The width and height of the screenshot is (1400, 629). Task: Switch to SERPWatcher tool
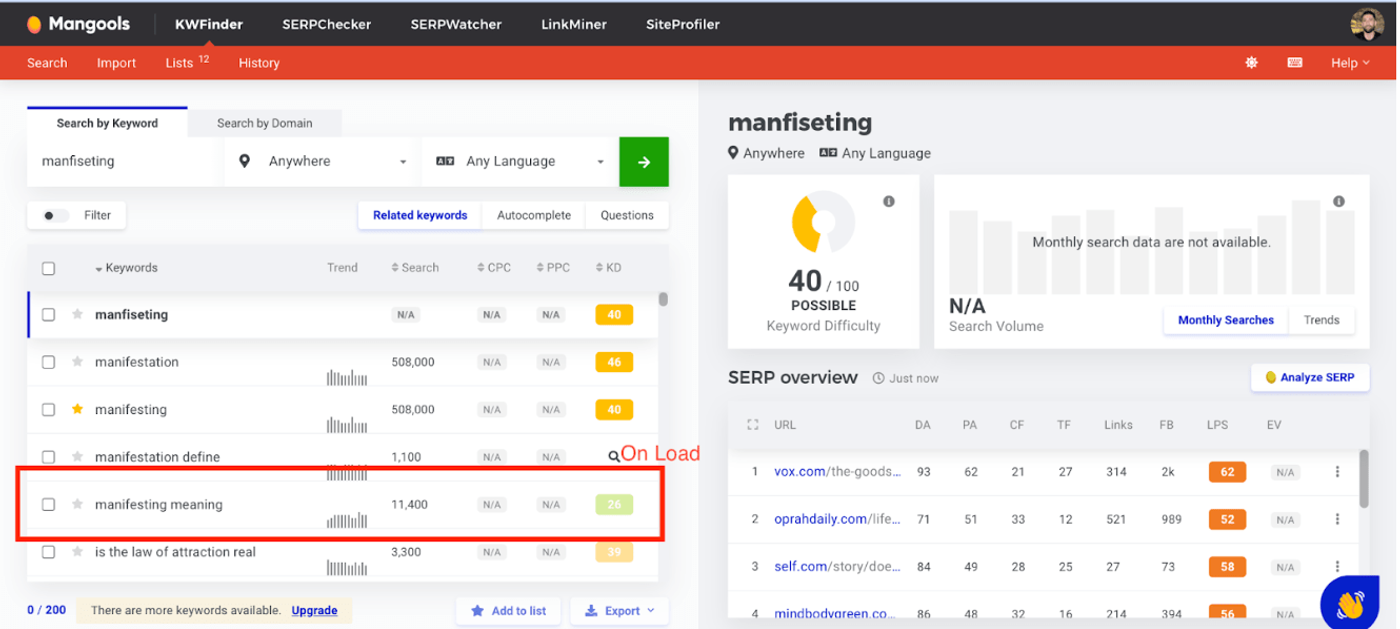pos(456,24)
